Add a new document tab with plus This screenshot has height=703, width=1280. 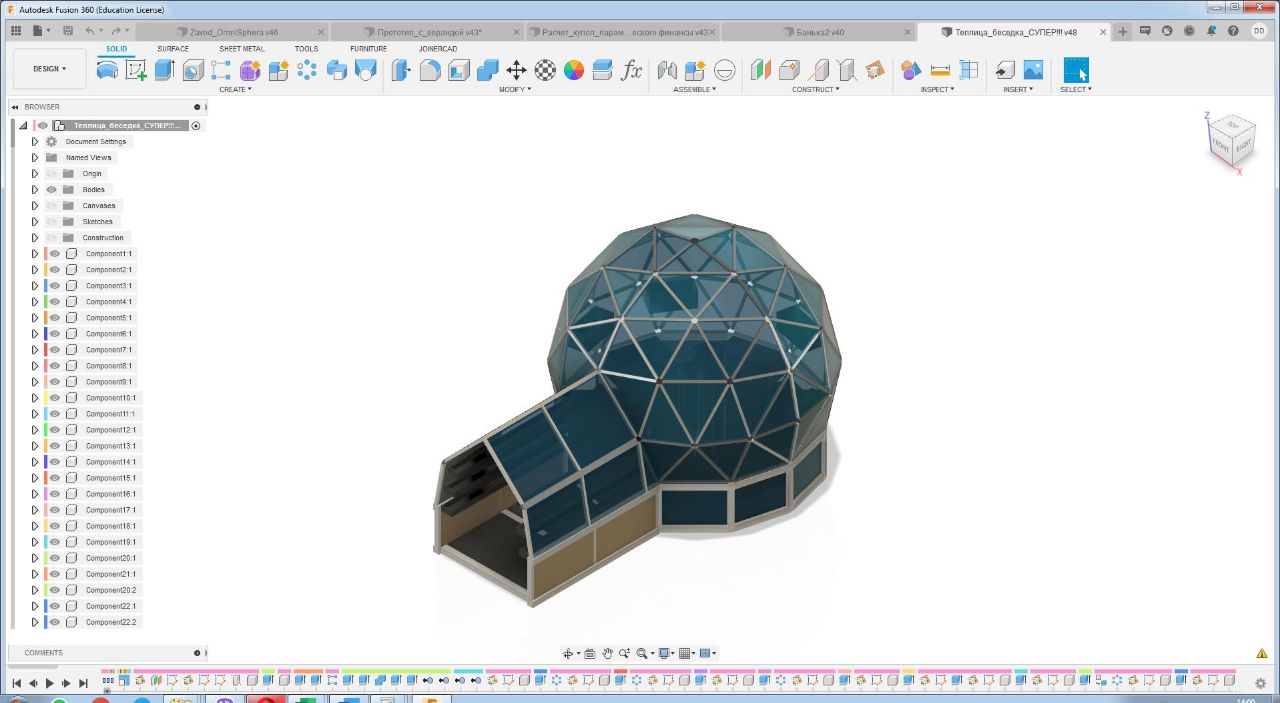[x=1122, y=32]
